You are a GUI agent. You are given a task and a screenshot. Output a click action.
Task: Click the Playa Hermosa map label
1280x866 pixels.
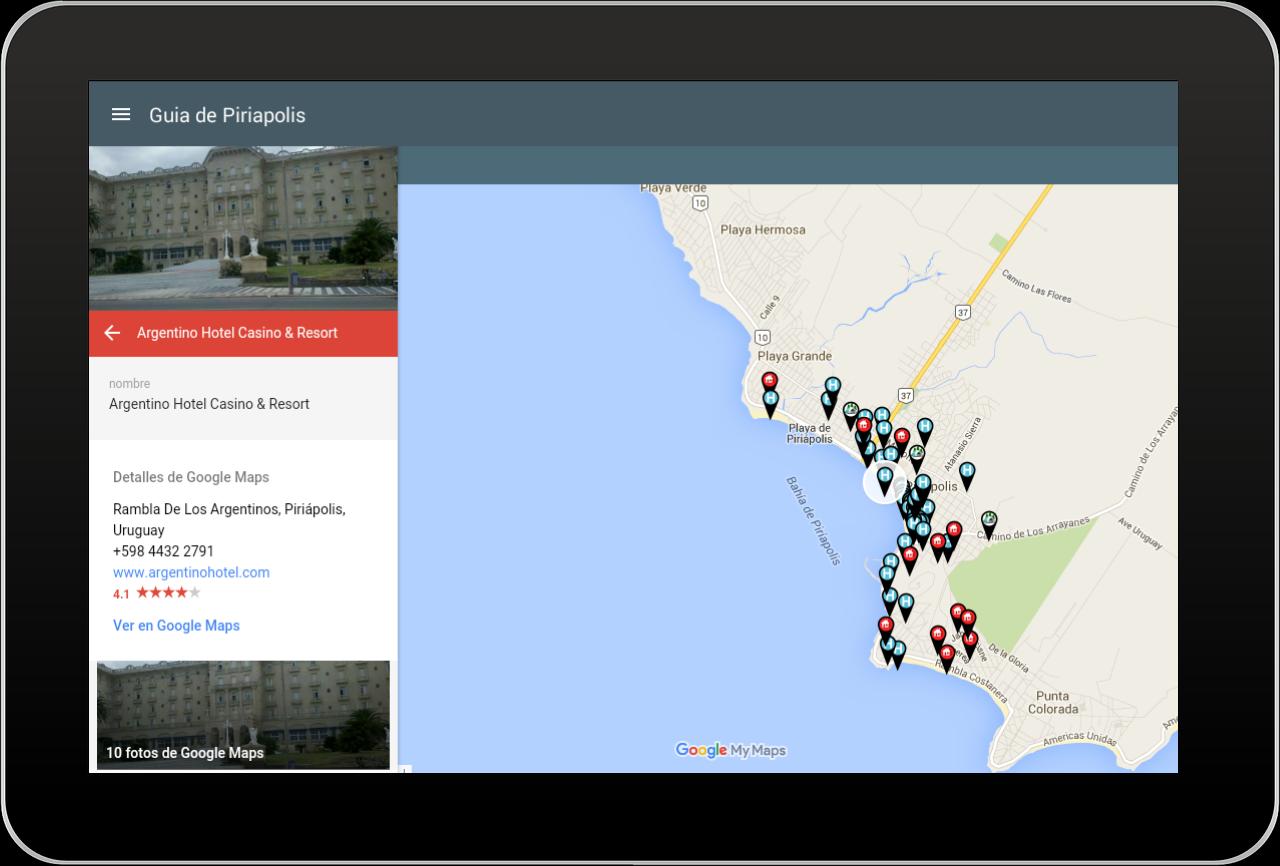(762, 230)
